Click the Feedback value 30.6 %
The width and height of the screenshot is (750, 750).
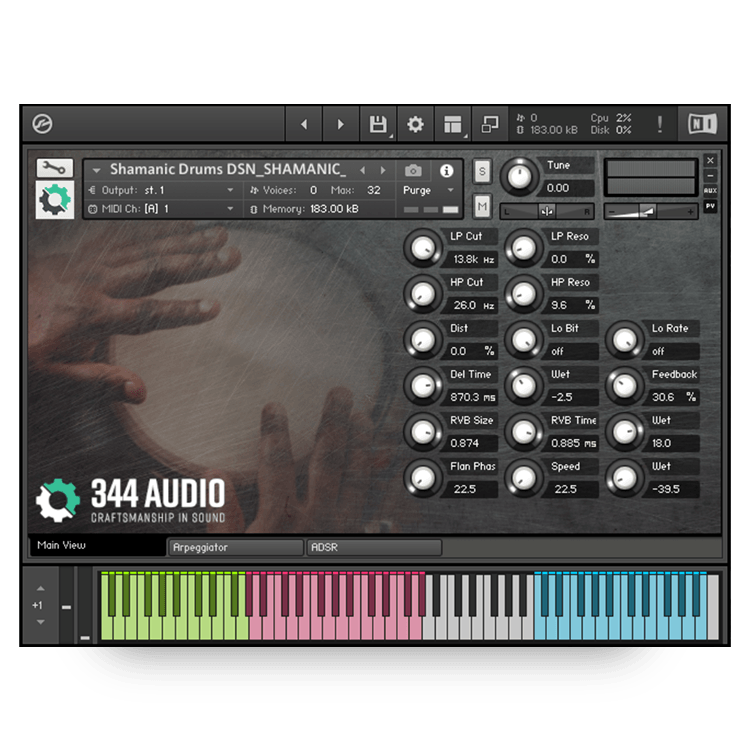[x=673, y=397]
